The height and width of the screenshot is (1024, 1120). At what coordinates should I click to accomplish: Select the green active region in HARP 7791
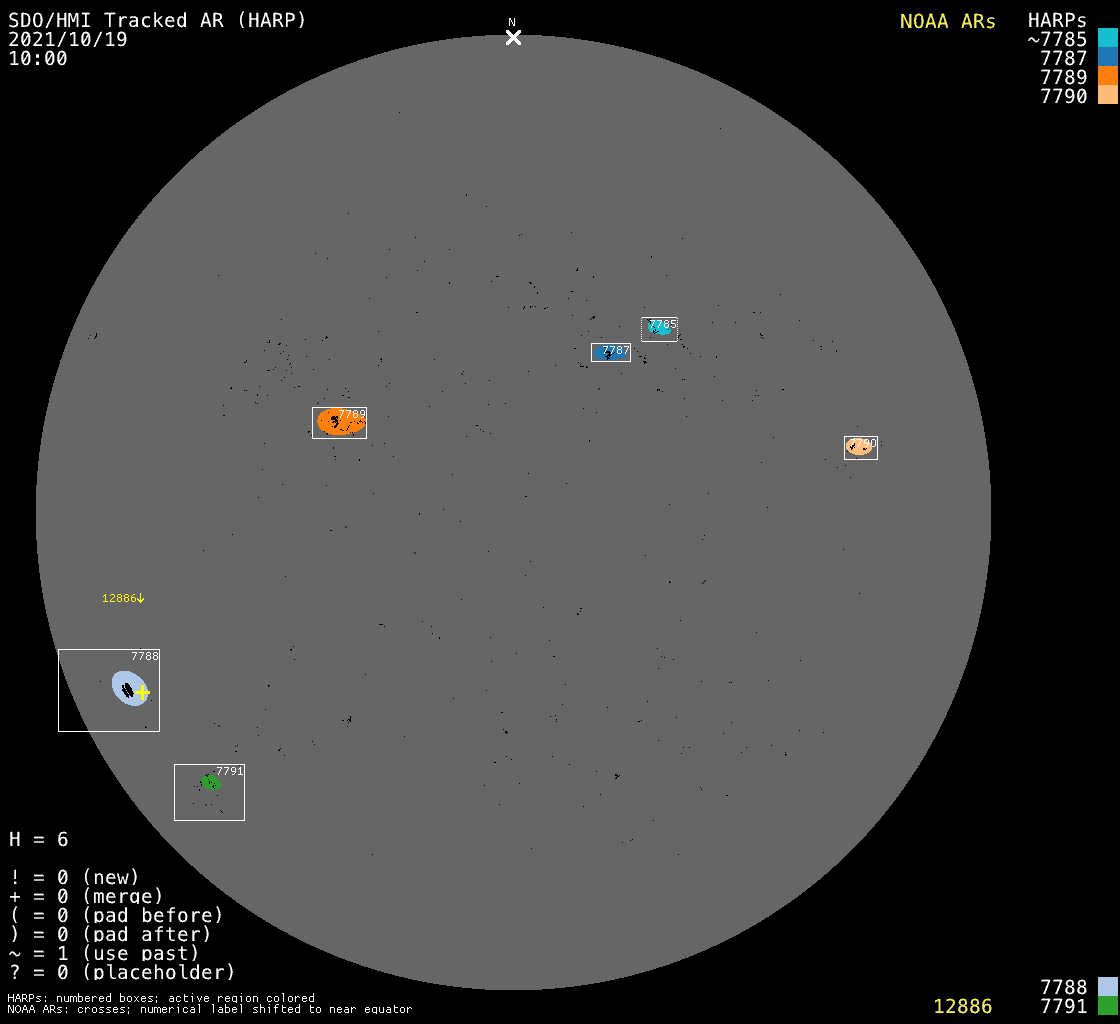210,782
